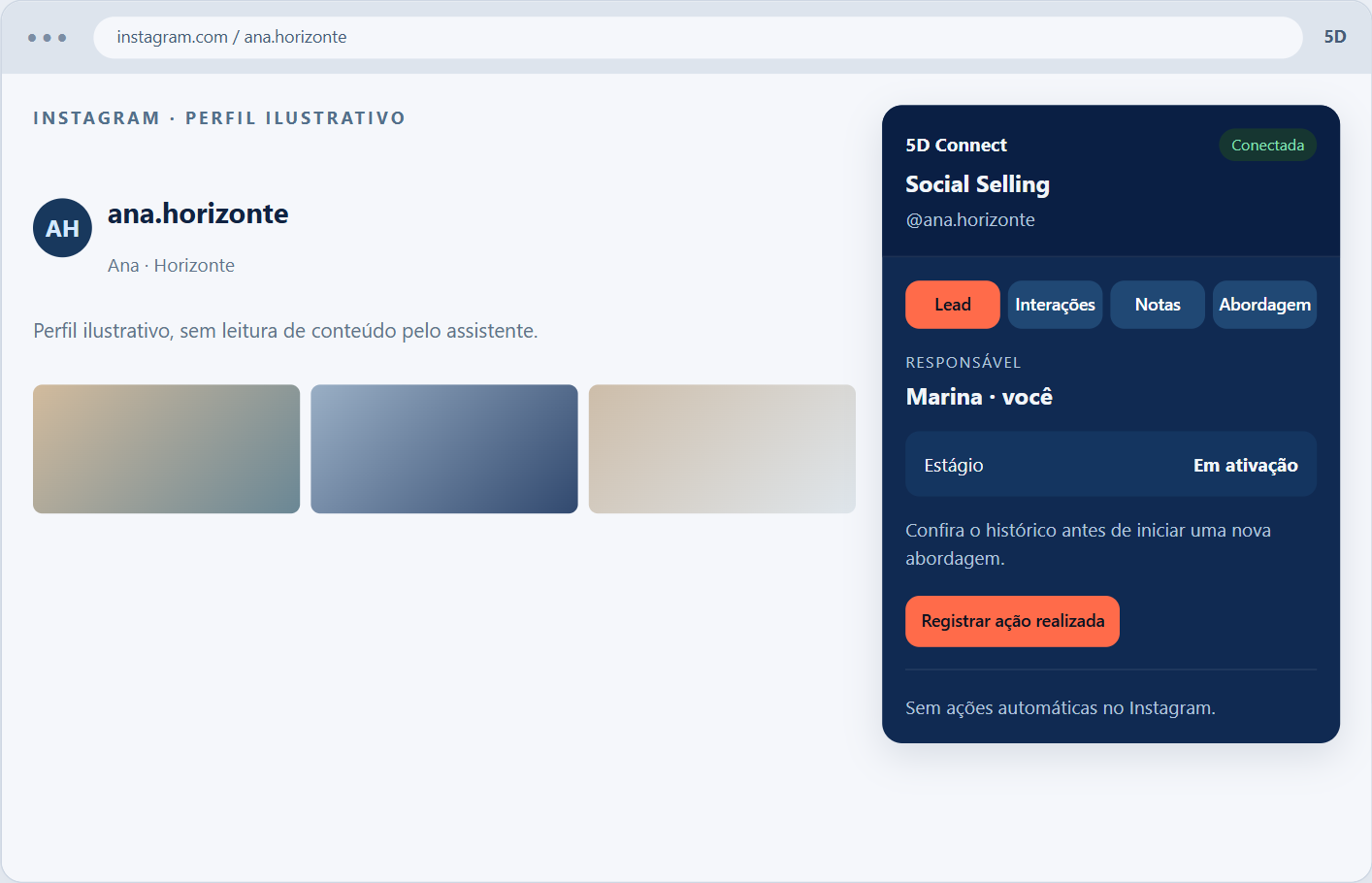The image size is (1372, 883).
Task: Click the three-dot browser window controls
Action: [47, 38]
